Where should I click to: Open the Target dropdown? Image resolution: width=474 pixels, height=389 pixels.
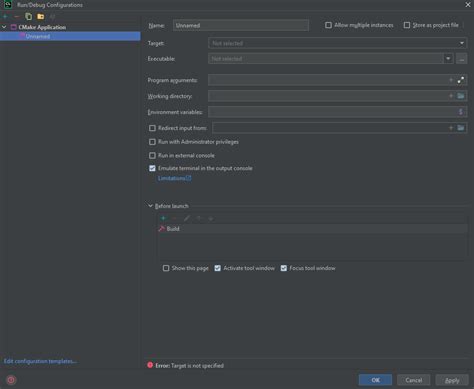(x=337, y=43)
